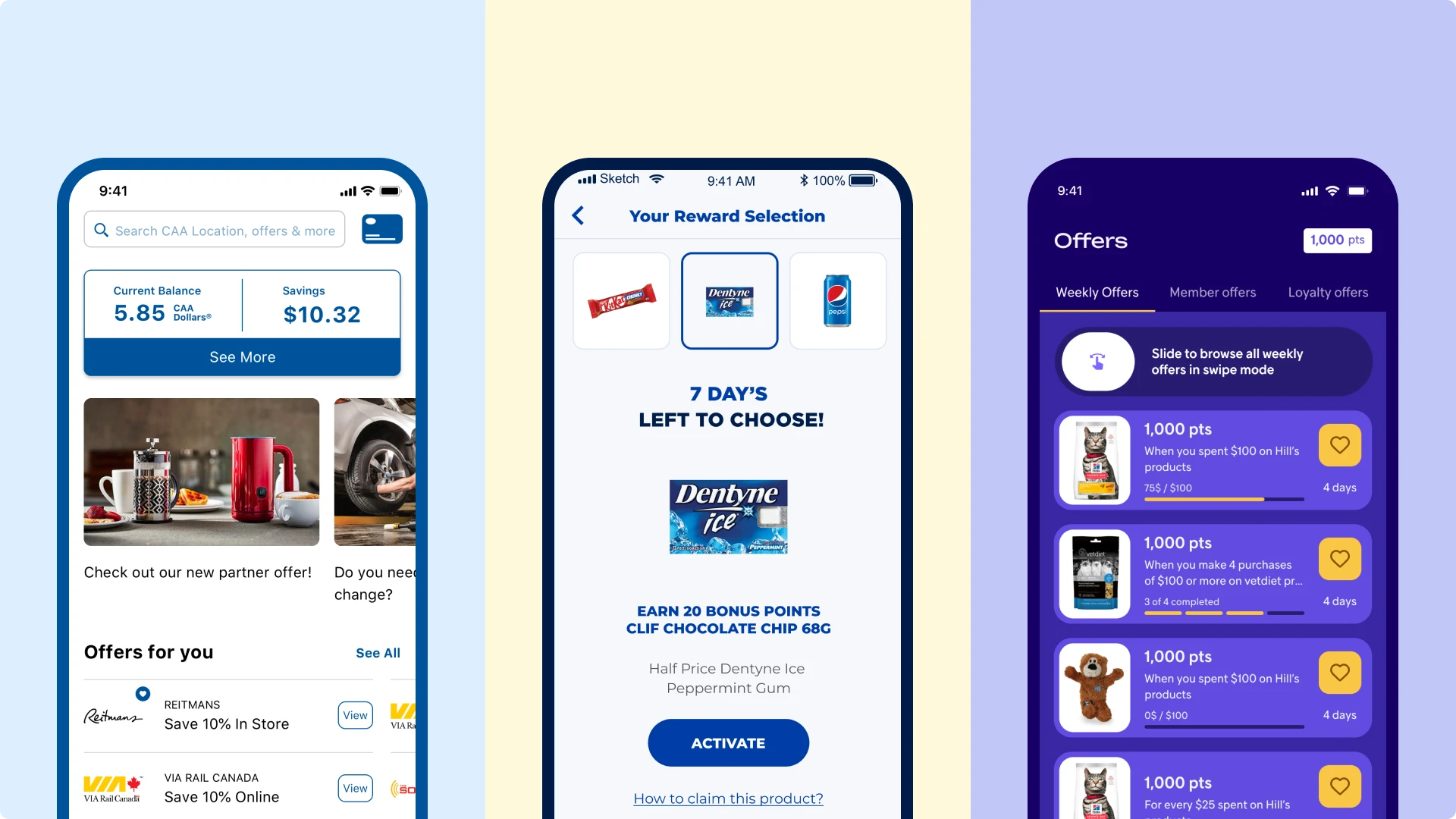
Task: Tap the search bar icon in CAA
Action: tap(102, 229)
